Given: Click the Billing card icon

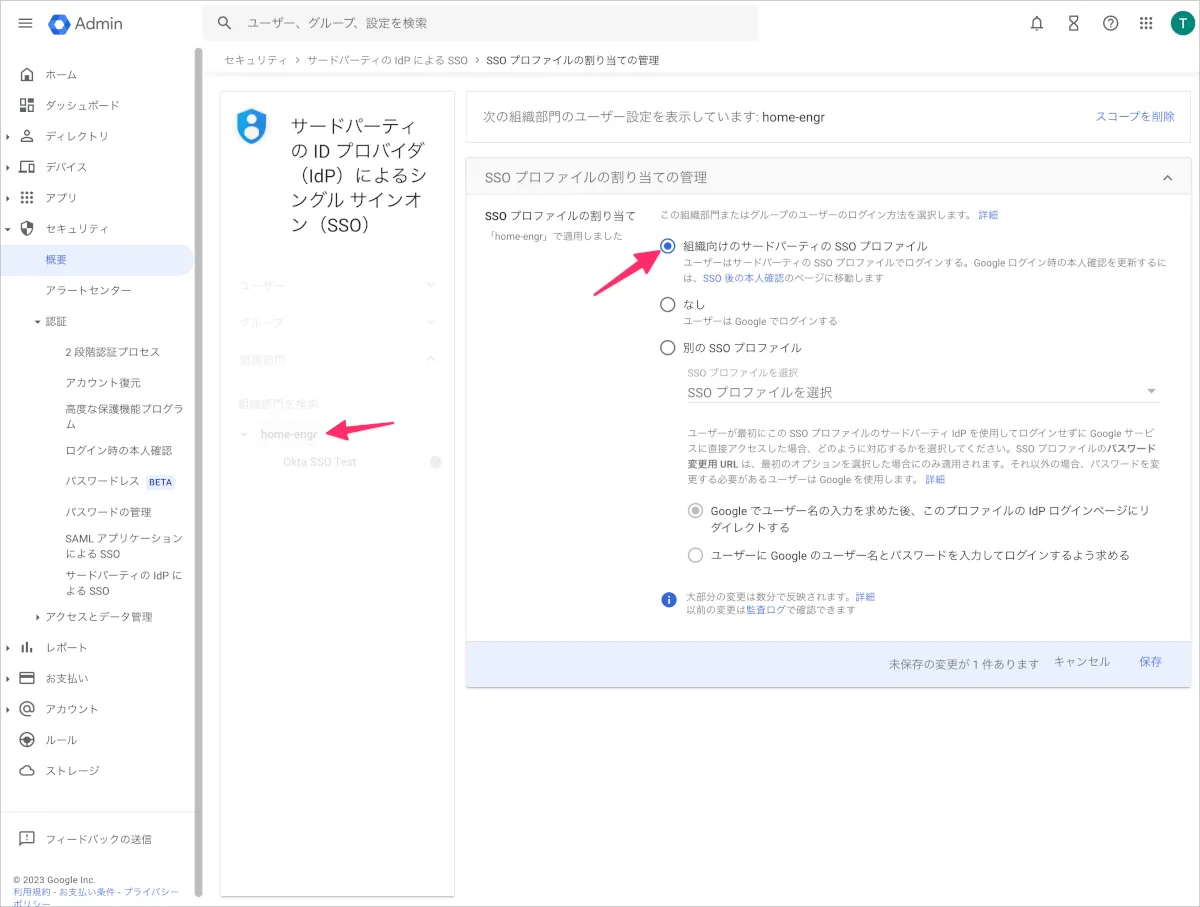Looking at the screenshot, I should [27, 678].
